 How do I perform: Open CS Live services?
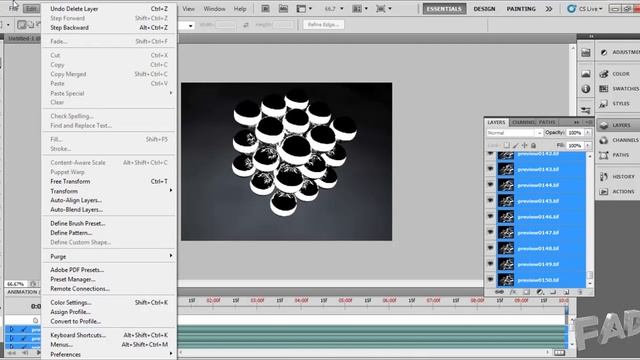tap(585, 9)
